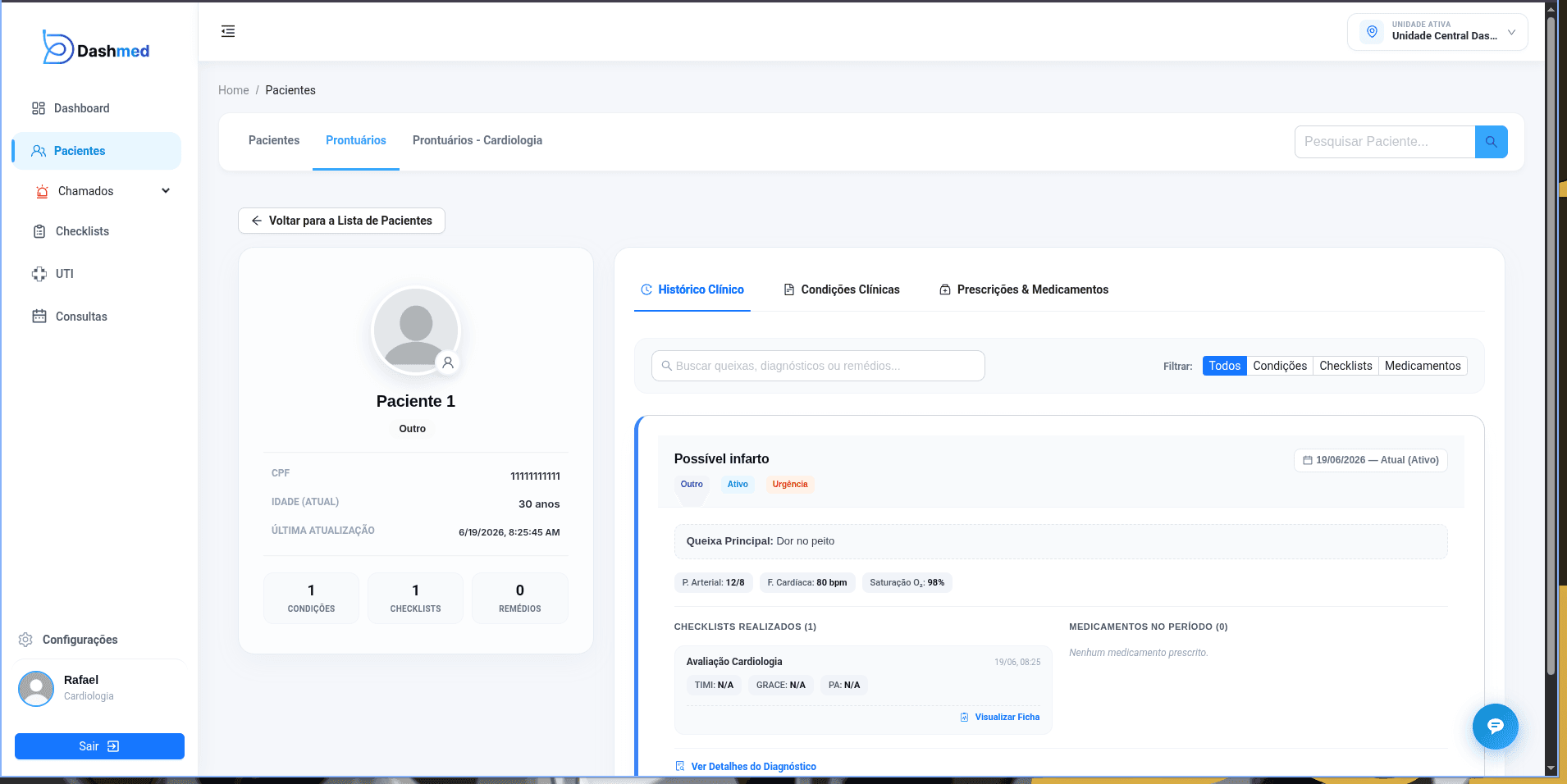Select the Todos filter option
1567x784 pixels.
coord(1224,366)
